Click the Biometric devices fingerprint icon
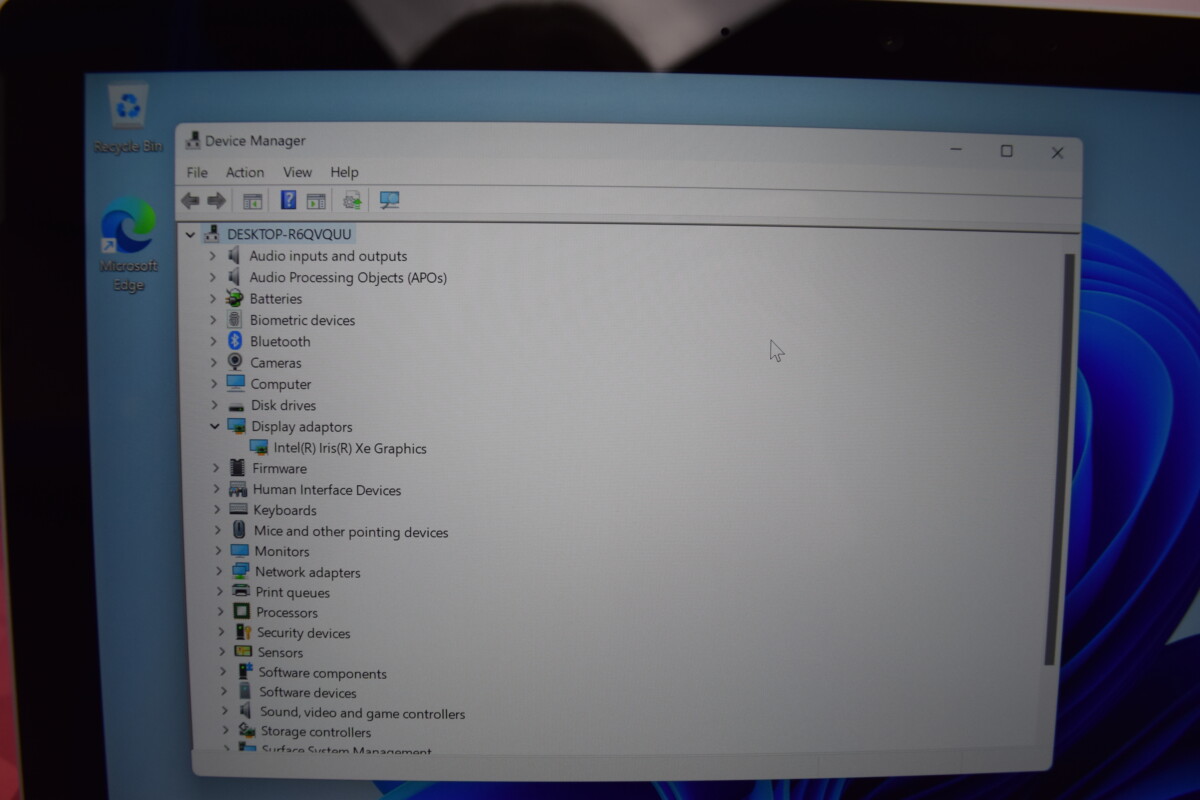1200x800 pixels. coord(235,320)
